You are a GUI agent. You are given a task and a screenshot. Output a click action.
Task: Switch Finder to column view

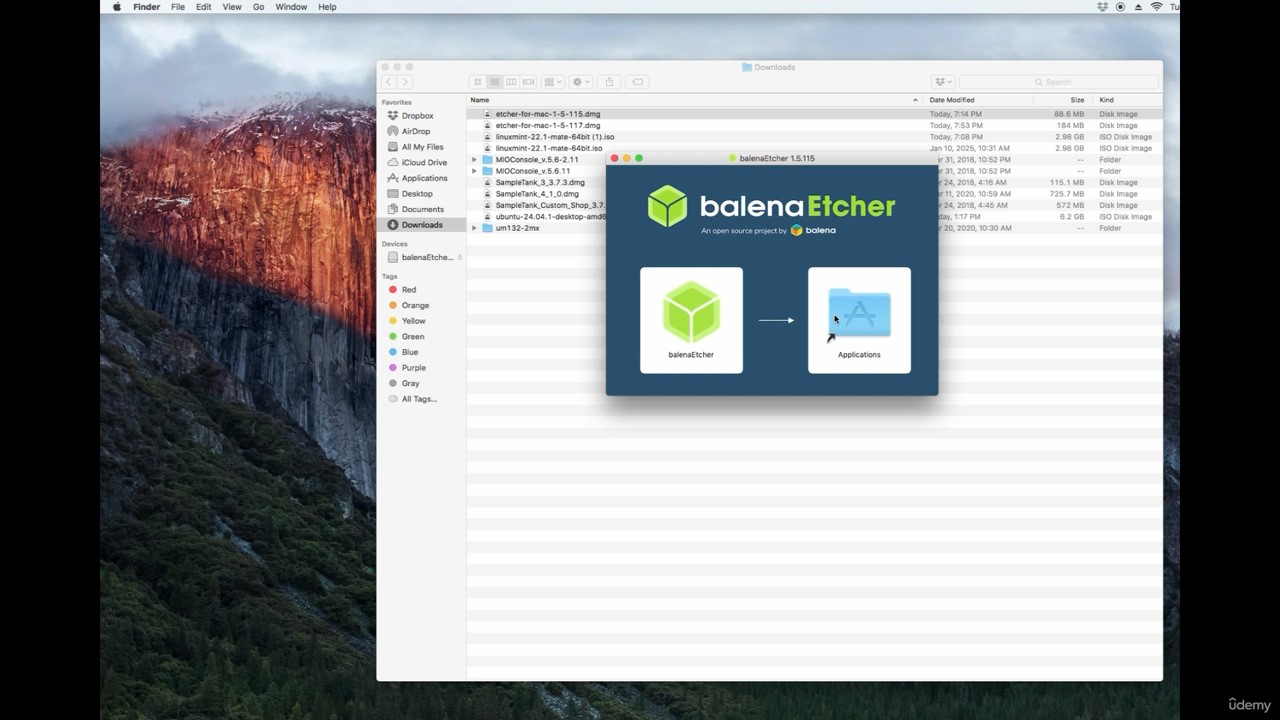[x=511, y=82]
